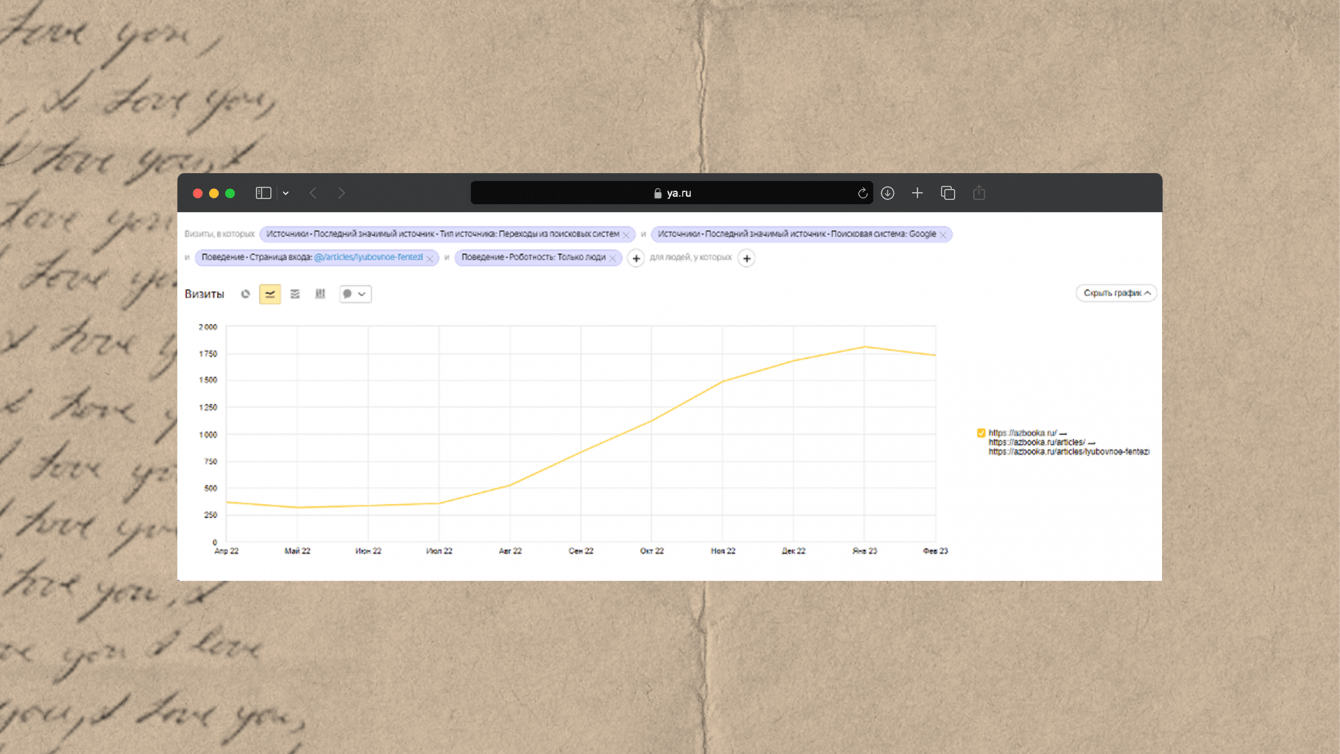Viewport: 1340px width, 754px height.
Task: Click the 'Июн 22' x-axis label
Action: 368,551
